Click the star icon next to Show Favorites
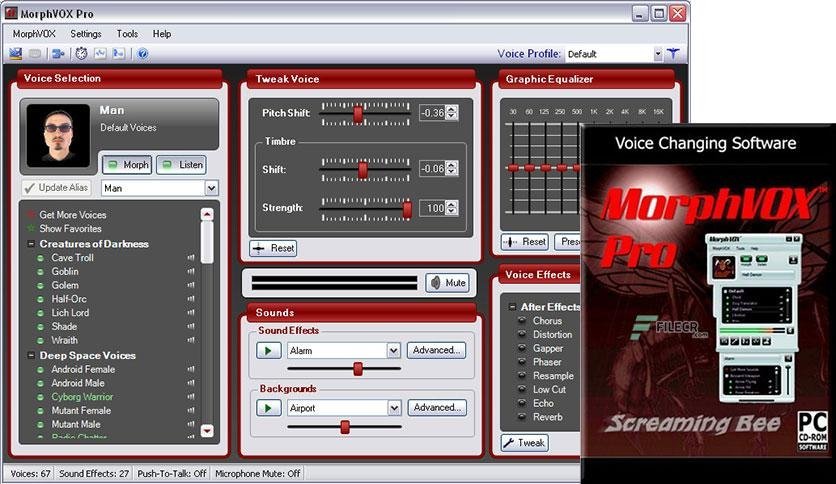The image size is (836, 484). coord(31,229)
